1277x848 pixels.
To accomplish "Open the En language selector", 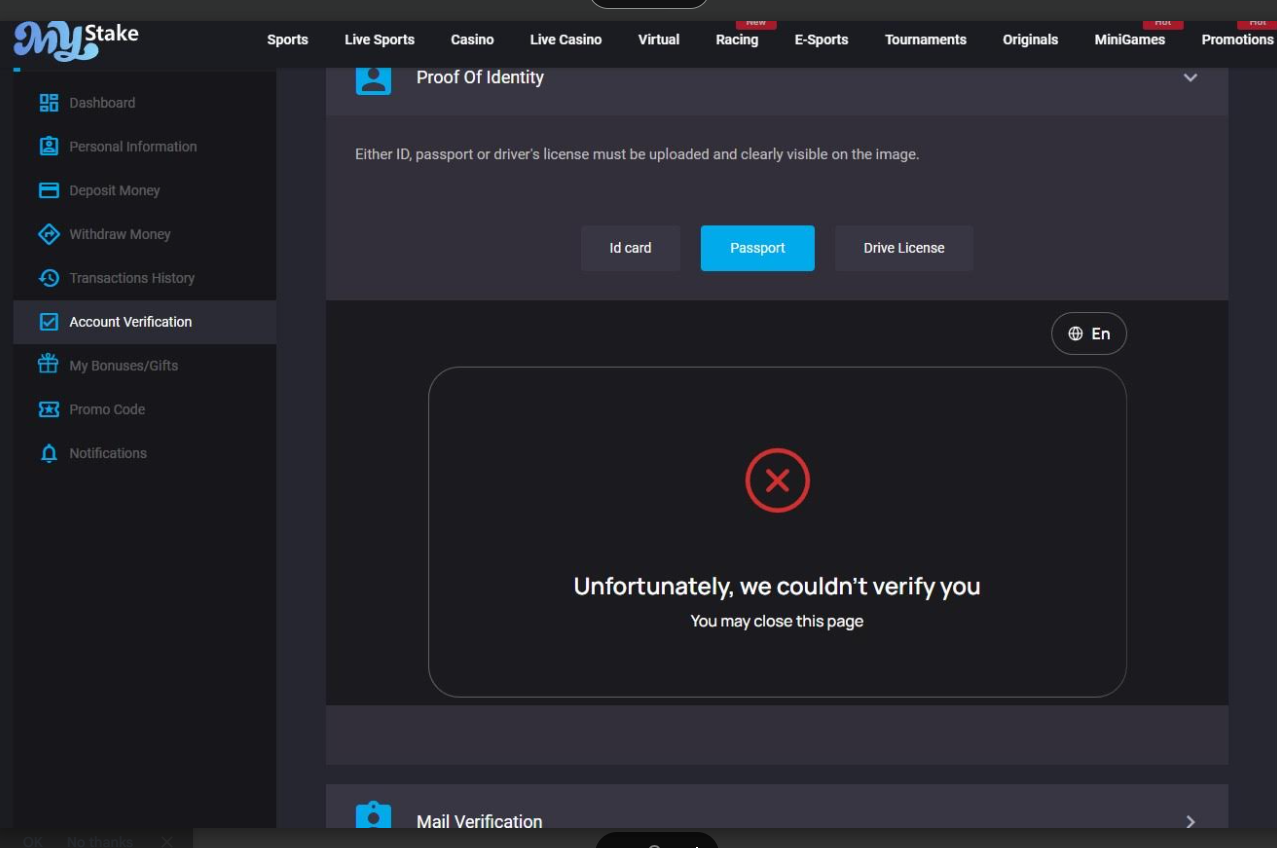I will point(1088,334).
